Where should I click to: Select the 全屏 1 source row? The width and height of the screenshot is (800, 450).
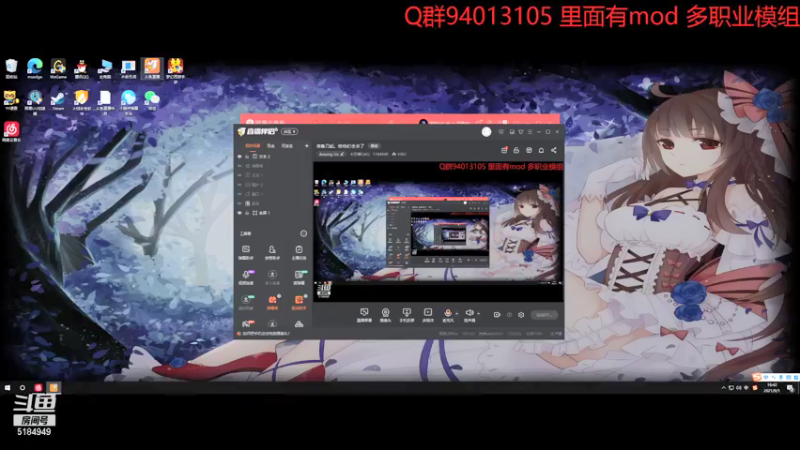[273, 213]
